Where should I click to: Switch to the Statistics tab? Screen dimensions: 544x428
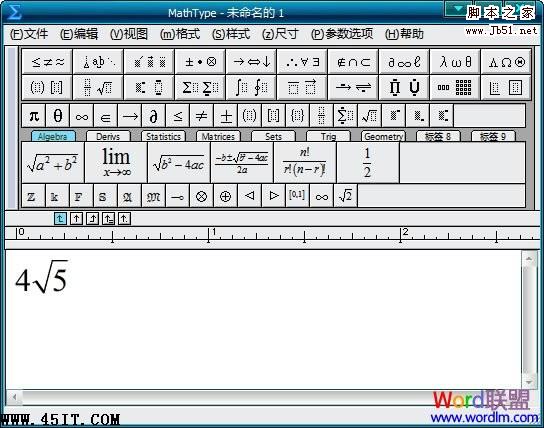pos(163,136)
